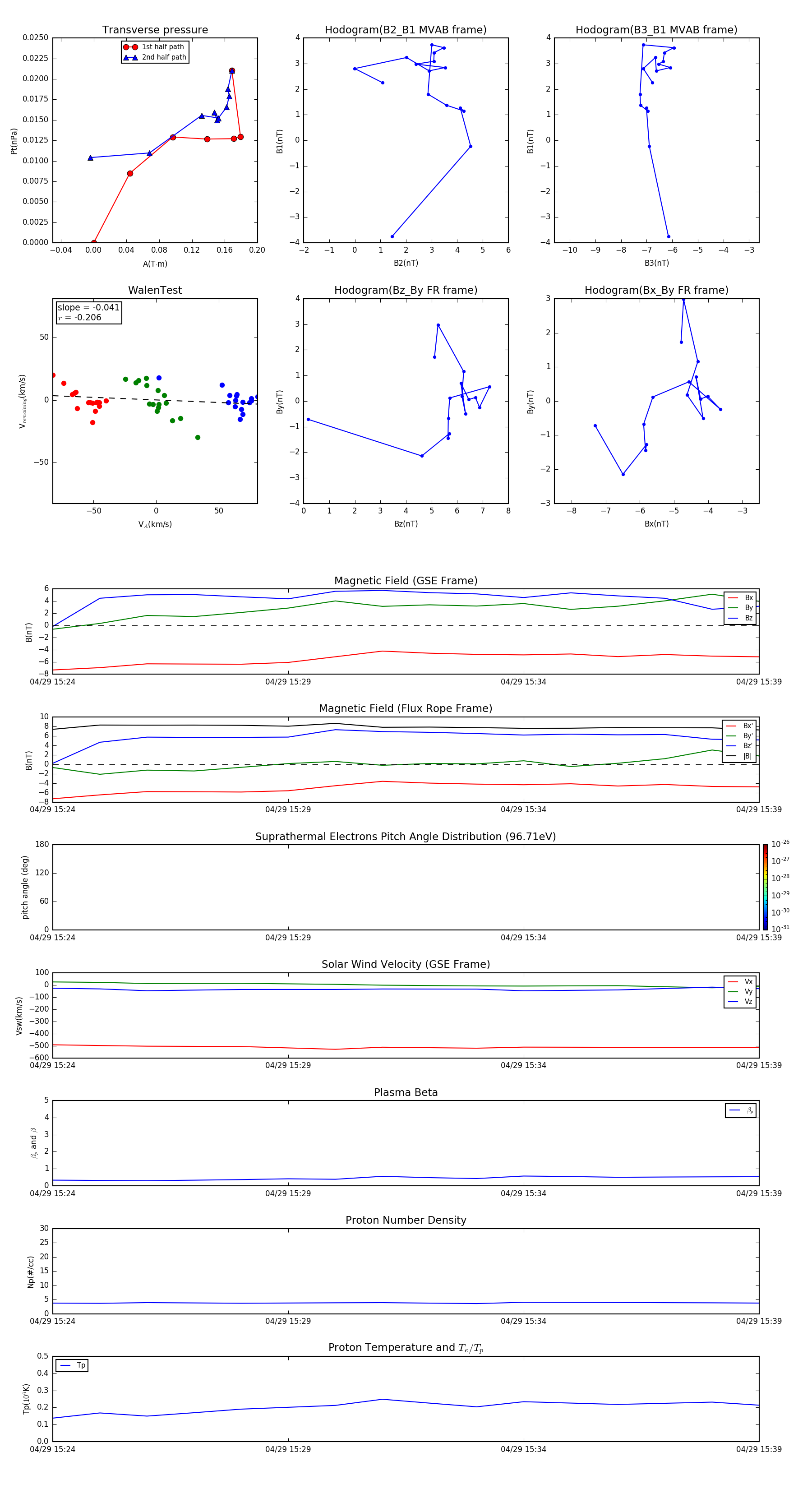Select the "Vx" legend entry in velocity plot
This screenshot has height=1489, width=812.
740,981
